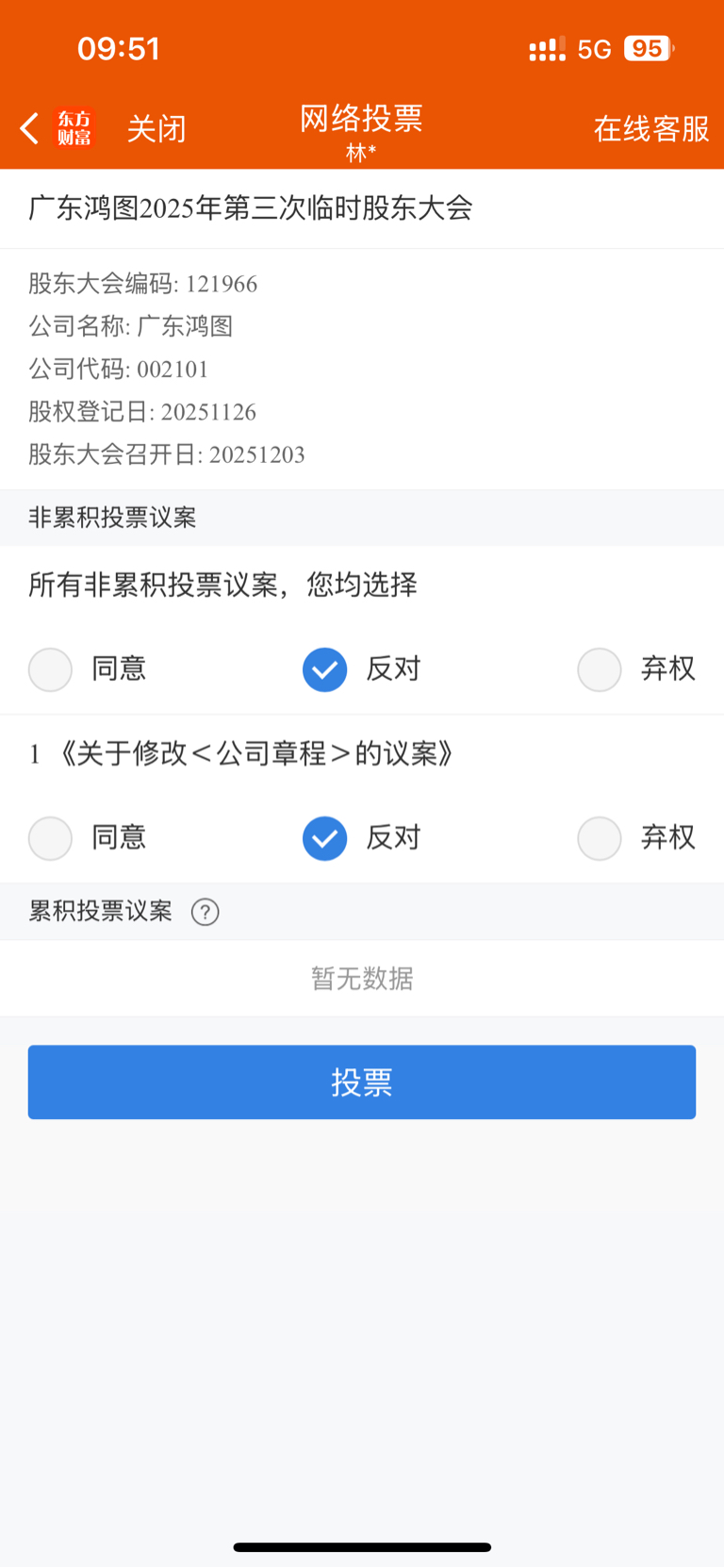Screen dimensions: 724x1568
Task: Submit with the blue 投票 button
Action: 362,1082
